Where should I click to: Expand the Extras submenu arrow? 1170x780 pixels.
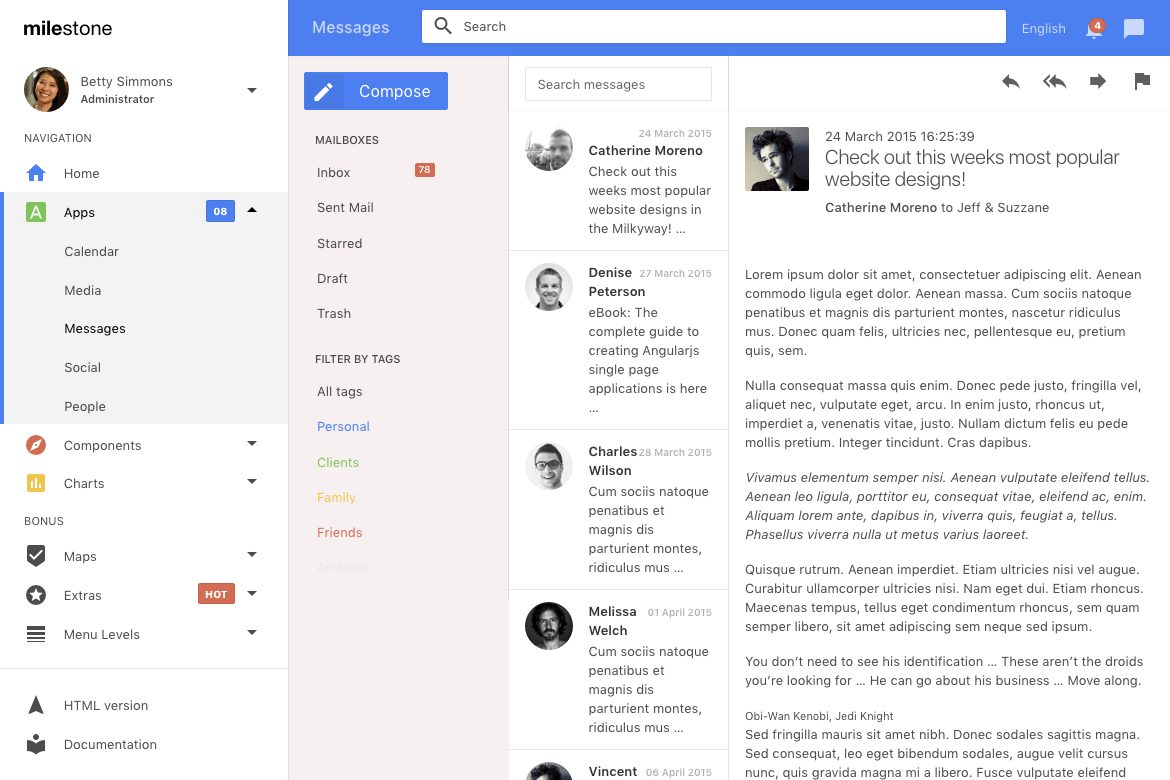(252, 593)
